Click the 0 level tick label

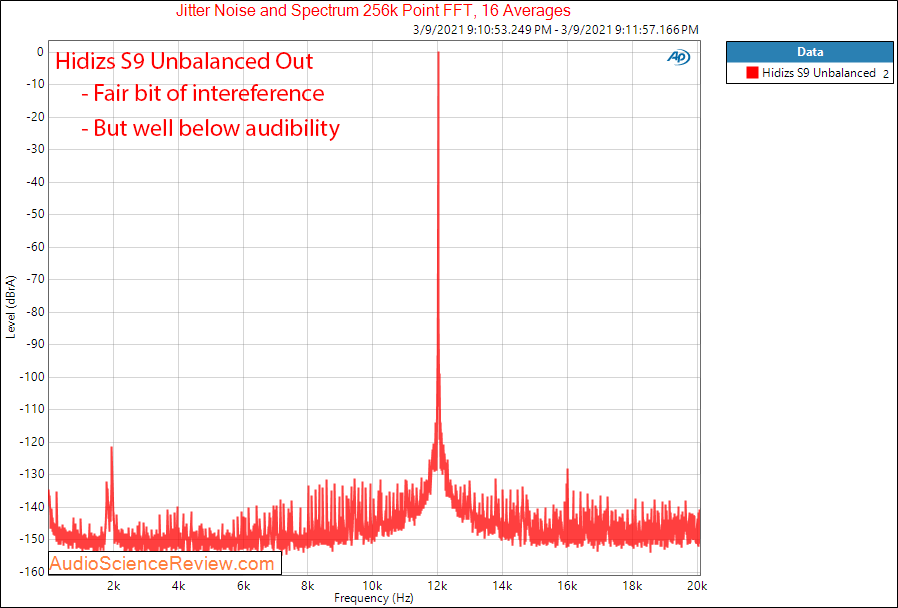click(40, 52)
